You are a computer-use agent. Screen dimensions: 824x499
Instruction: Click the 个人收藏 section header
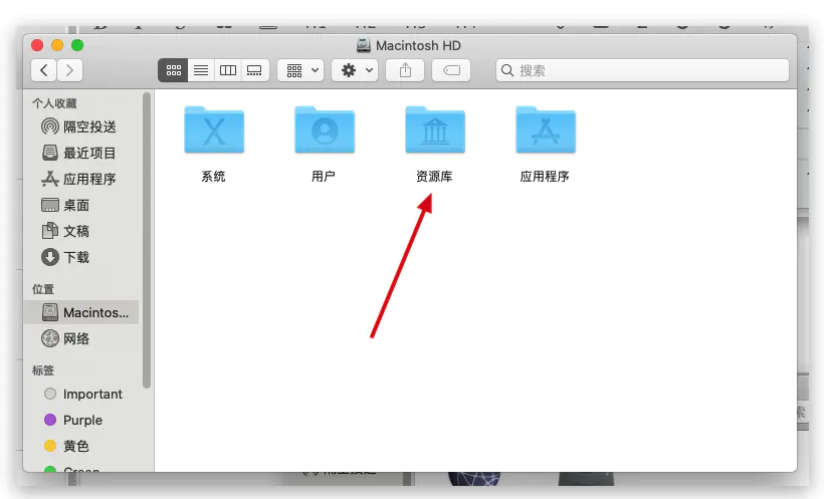click(x=54, y=103)
